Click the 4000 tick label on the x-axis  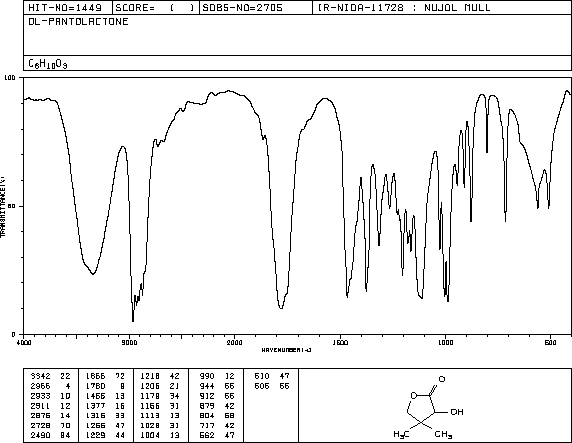pos(24,342)
